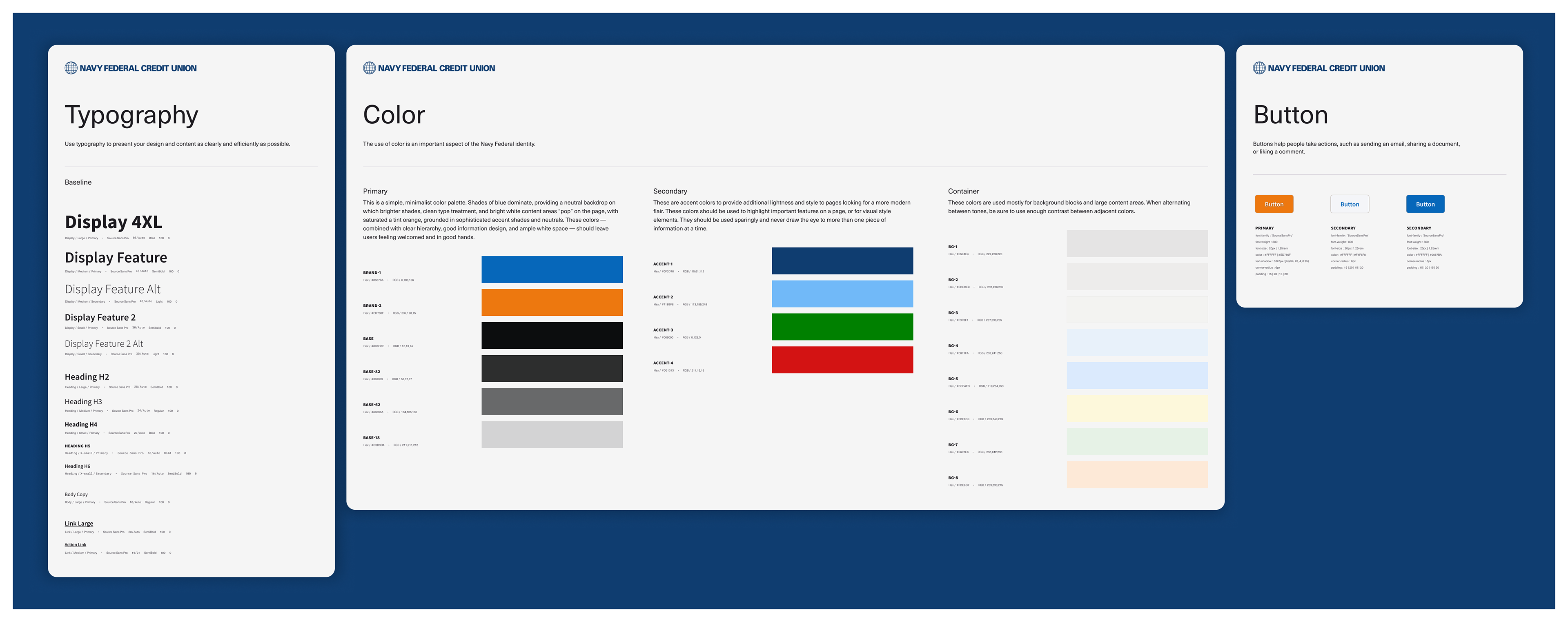1568x622 pixels.
Task: Select the BRAND-2 orange color swatch
Action: coord(552,303)
